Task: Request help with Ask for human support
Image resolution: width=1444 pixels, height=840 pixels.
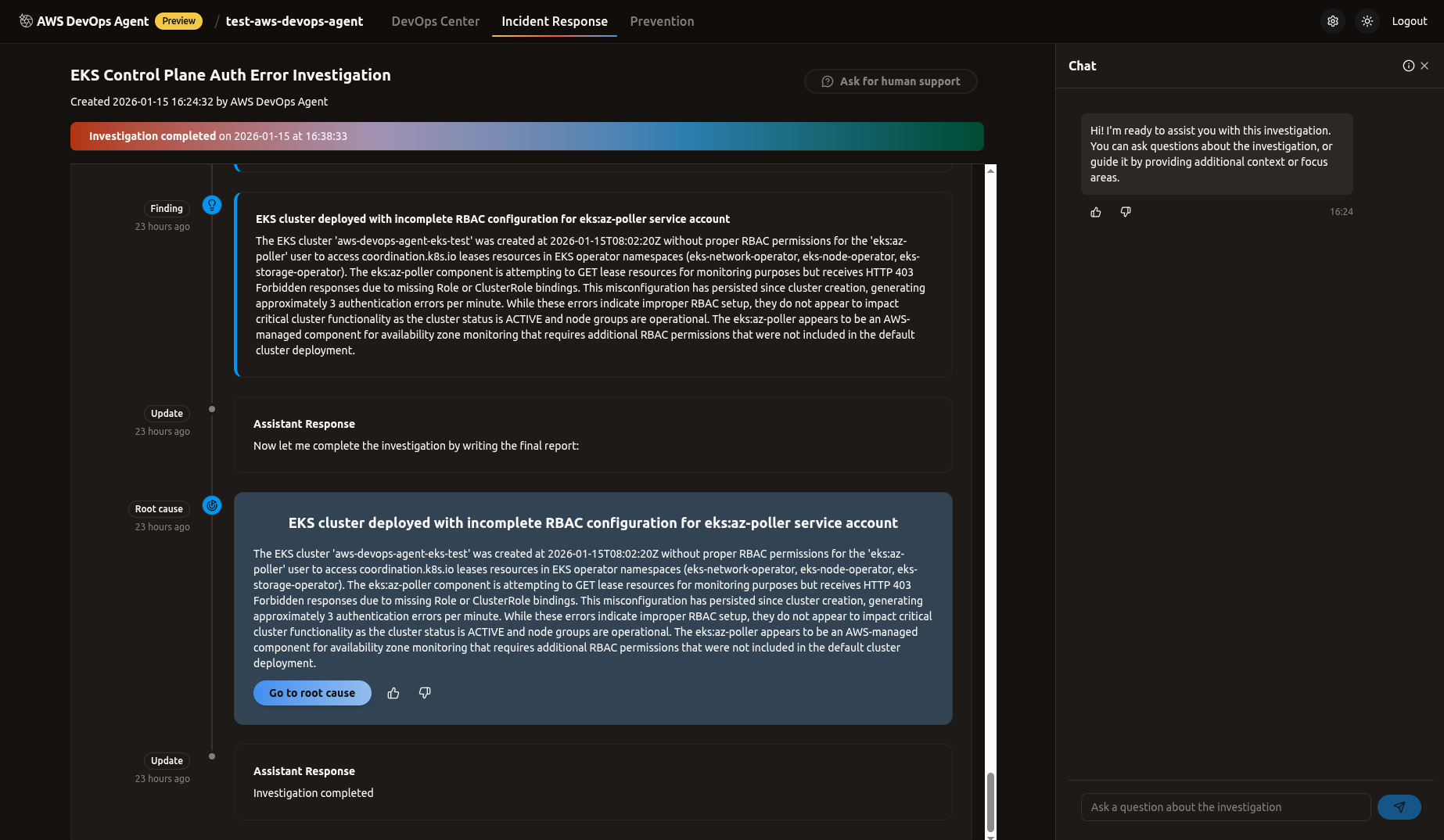Action: coord(891,81)
